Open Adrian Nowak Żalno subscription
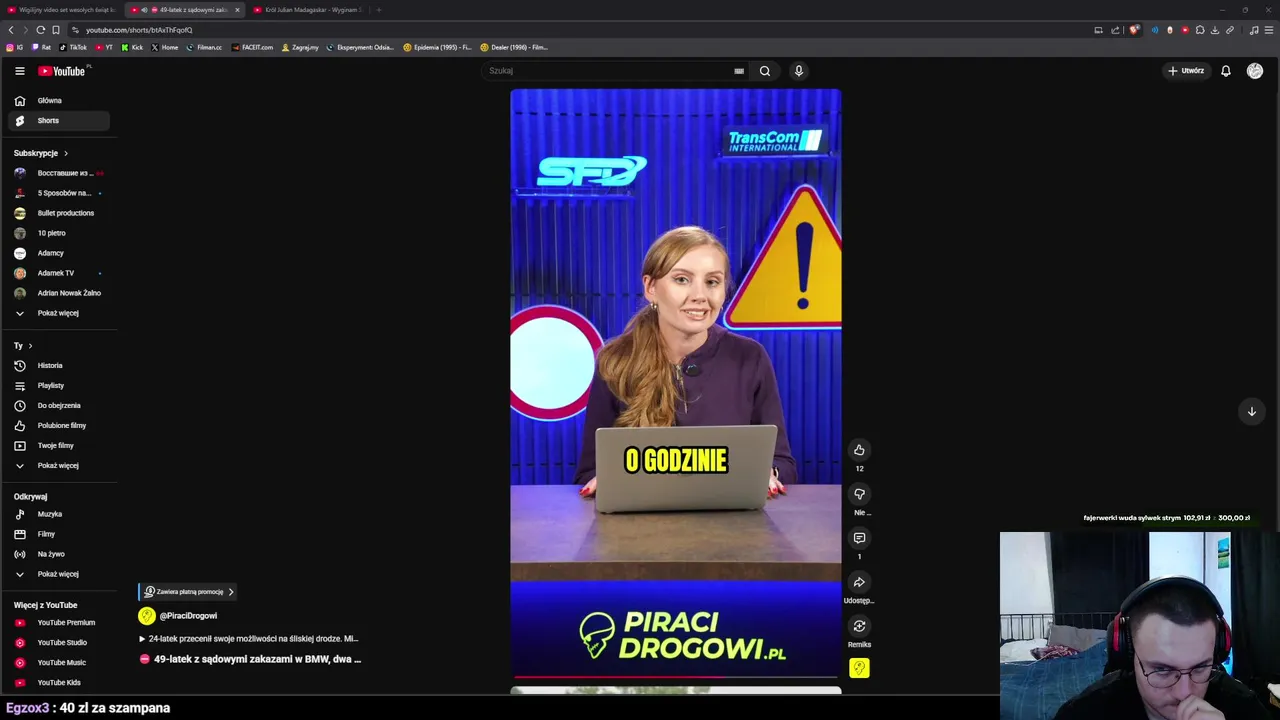The image size is (1280, 720). [58, 293]
